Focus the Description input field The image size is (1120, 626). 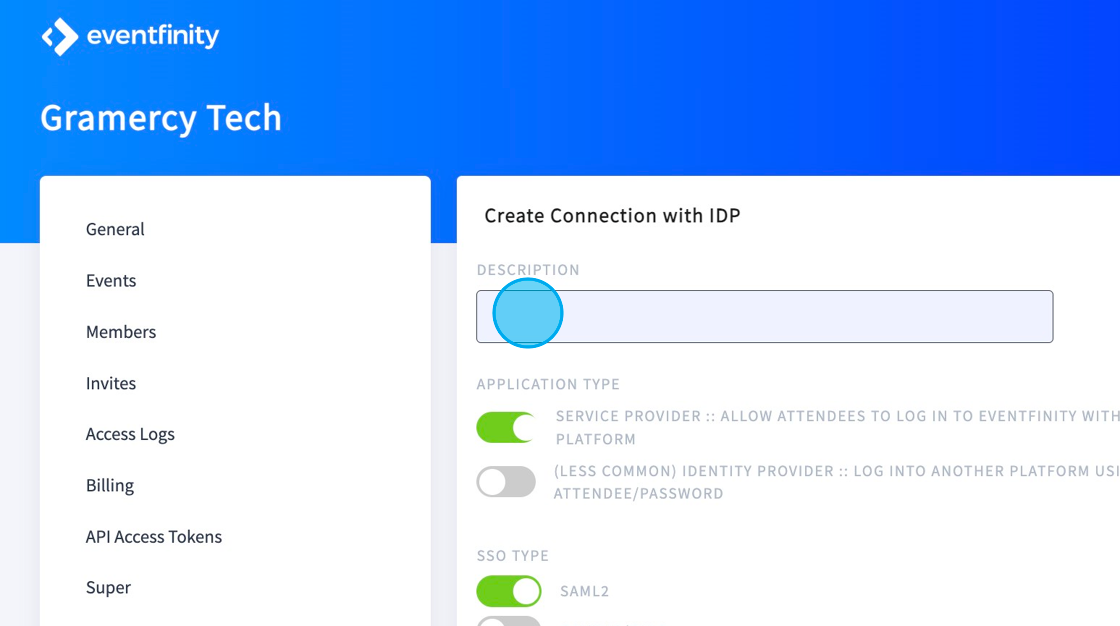764,317
